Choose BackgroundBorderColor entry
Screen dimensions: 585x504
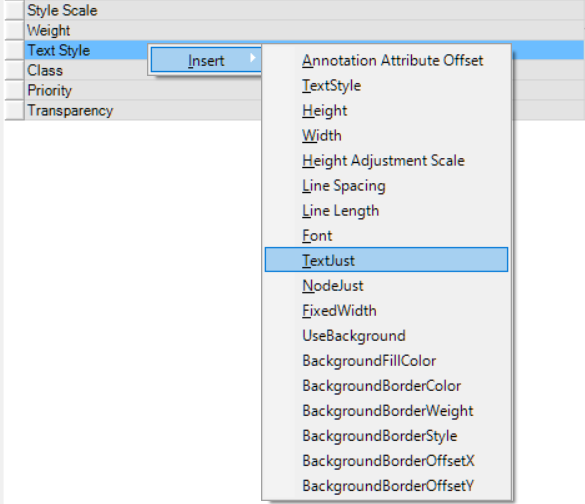[x=386, y=385]
